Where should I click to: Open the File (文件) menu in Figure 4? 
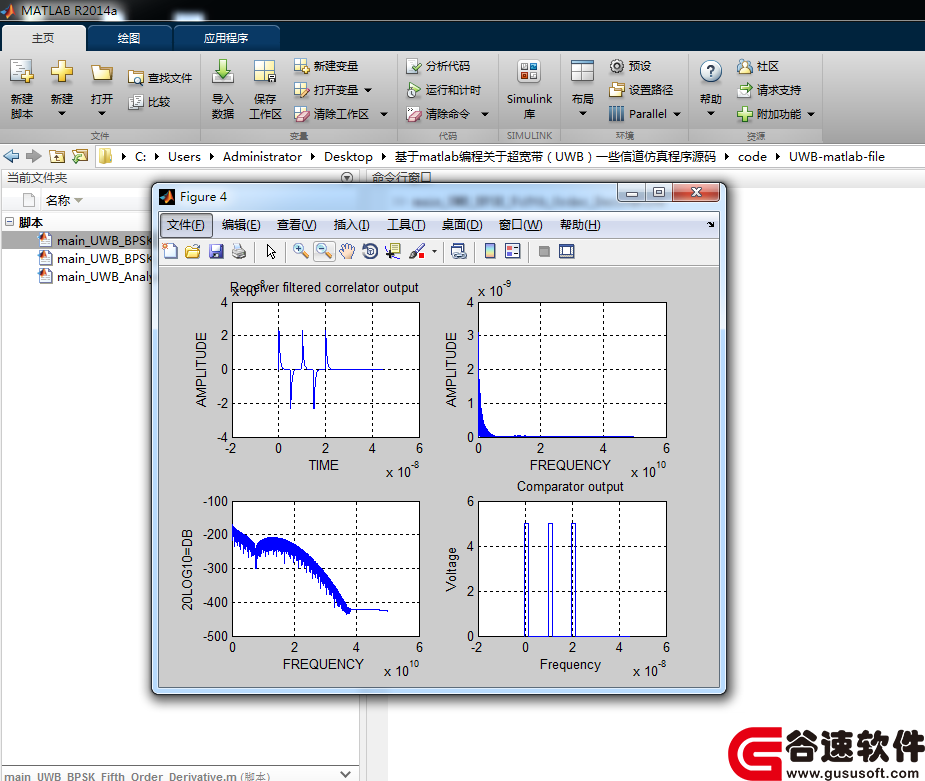pos(186,225)
